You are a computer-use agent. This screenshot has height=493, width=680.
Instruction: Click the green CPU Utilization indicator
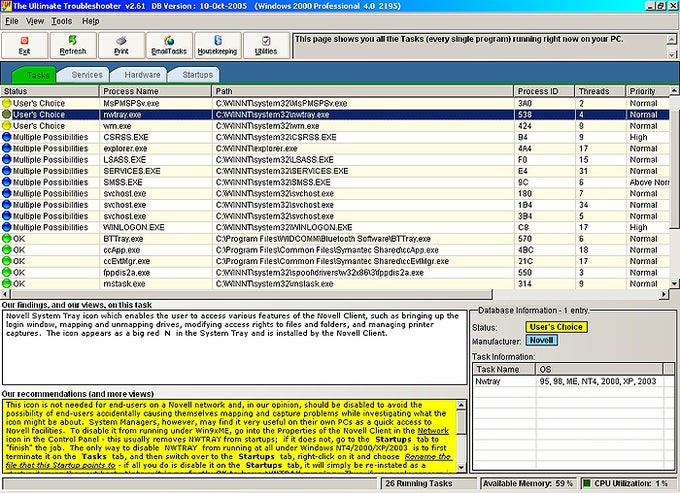587,483
